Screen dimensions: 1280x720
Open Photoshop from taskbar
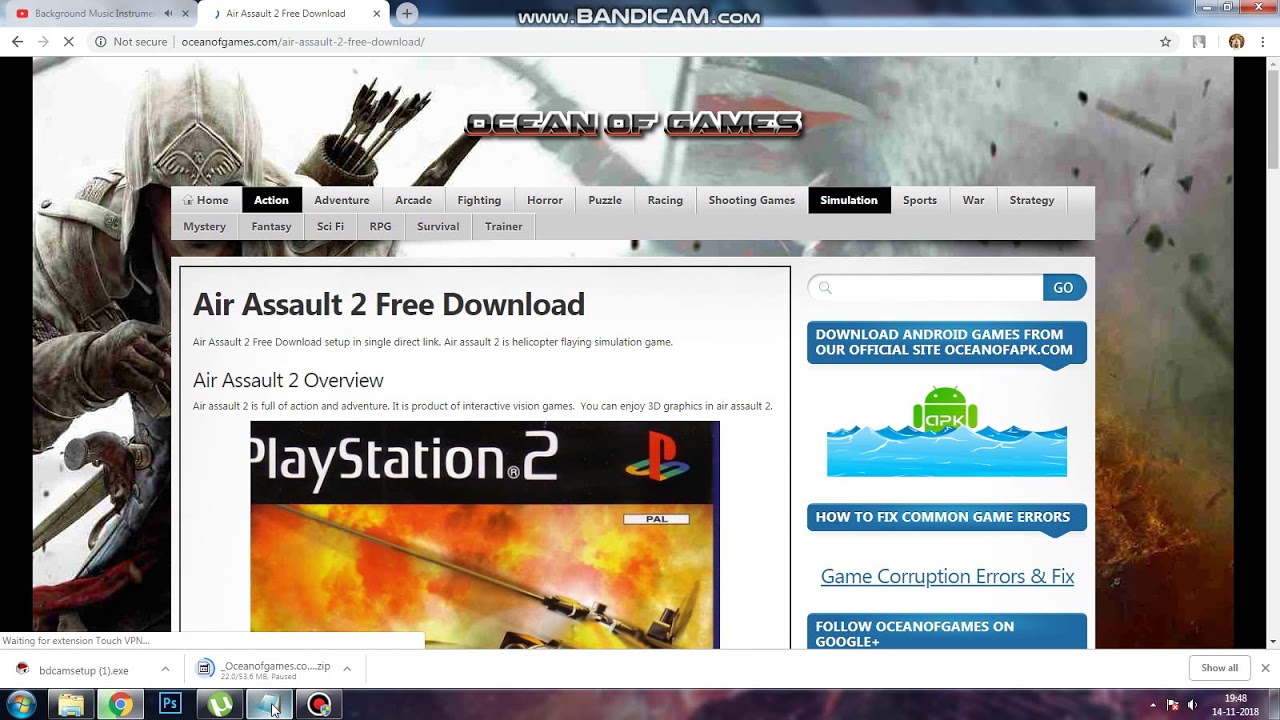point(170,705)
